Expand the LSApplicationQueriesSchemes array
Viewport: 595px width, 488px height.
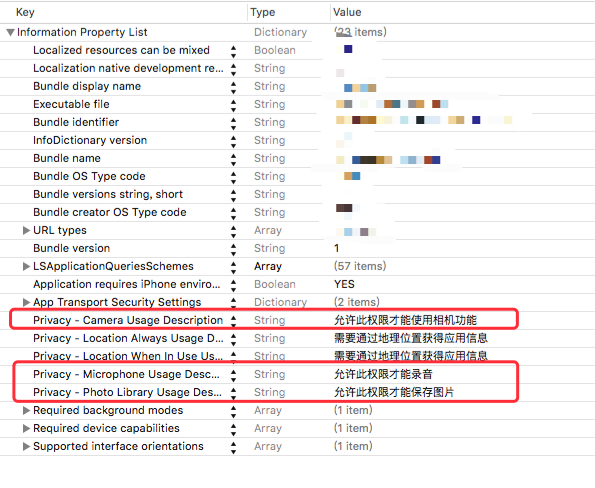[26, 266]
